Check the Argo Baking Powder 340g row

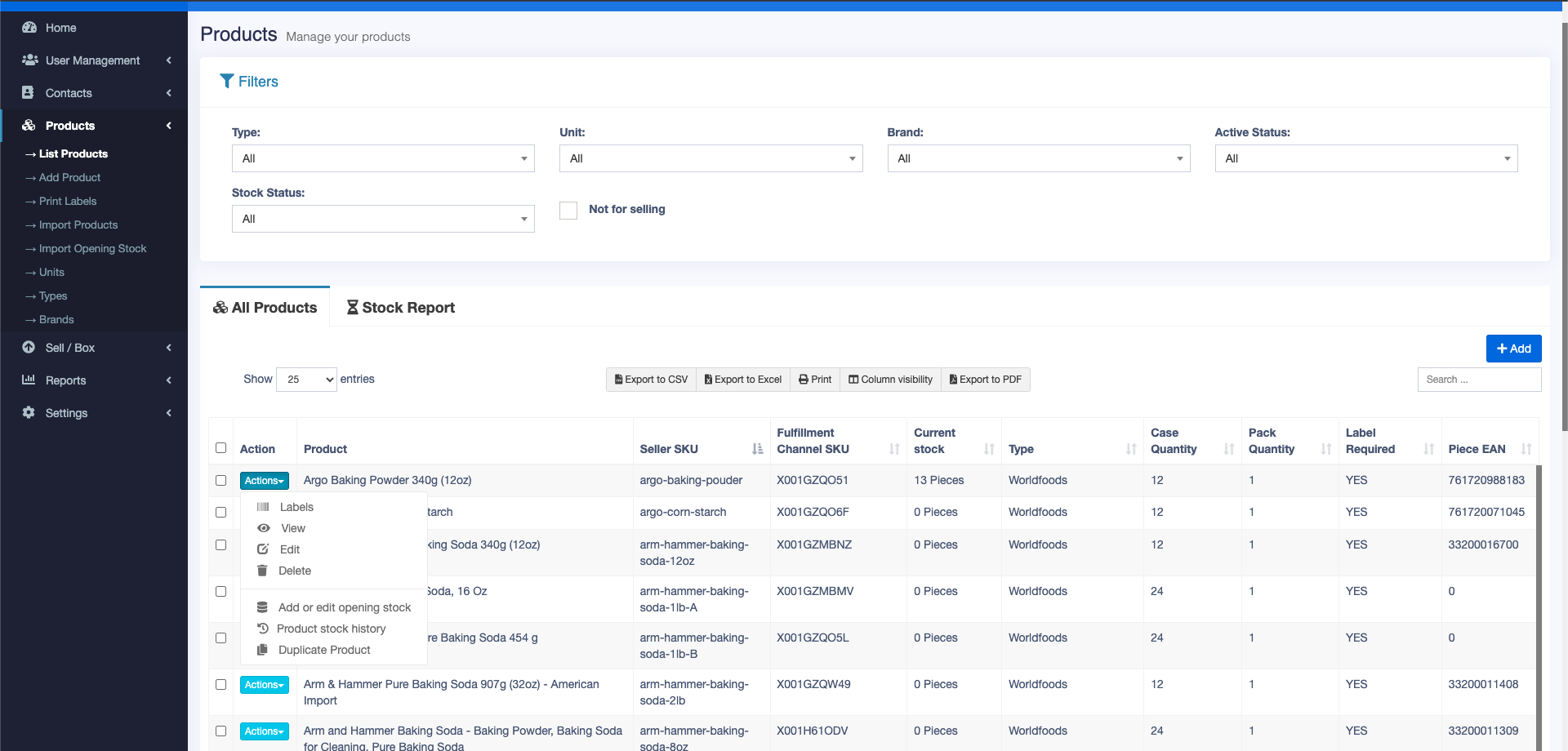tap(220, 480)
